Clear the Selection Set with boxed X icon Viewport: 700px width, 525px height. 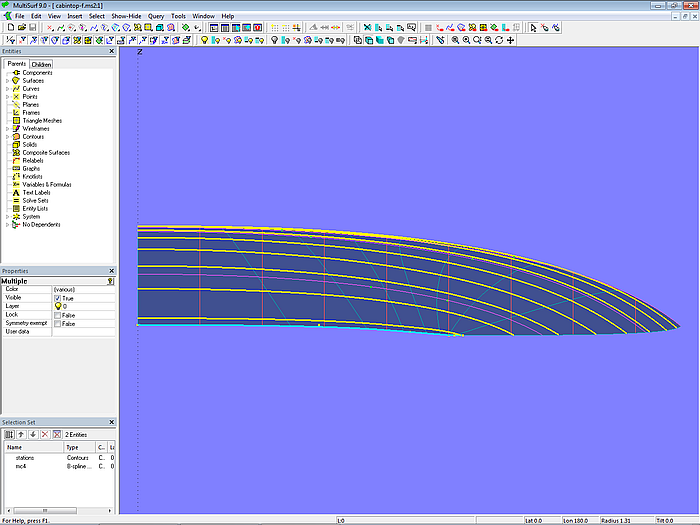pos(55,434)
